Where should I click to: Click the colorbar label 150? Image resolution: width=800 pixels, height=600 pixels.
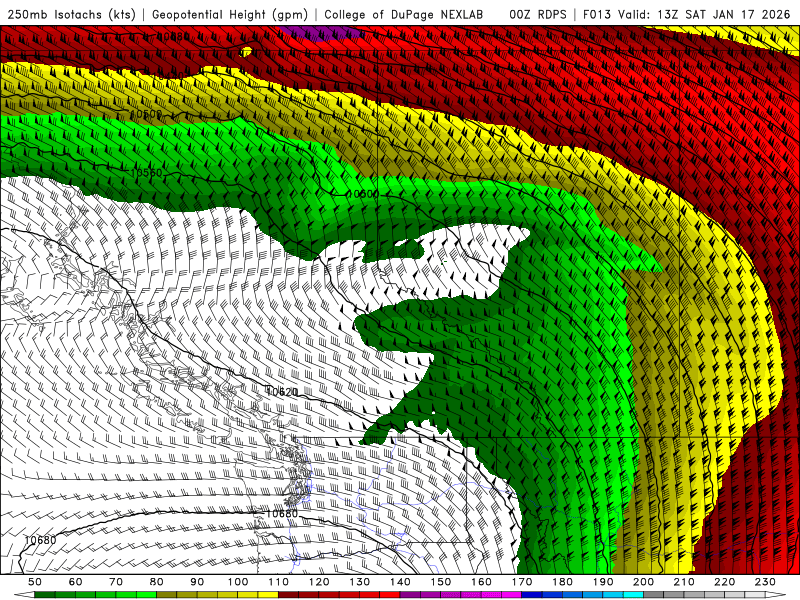click(x=441, y=582)
